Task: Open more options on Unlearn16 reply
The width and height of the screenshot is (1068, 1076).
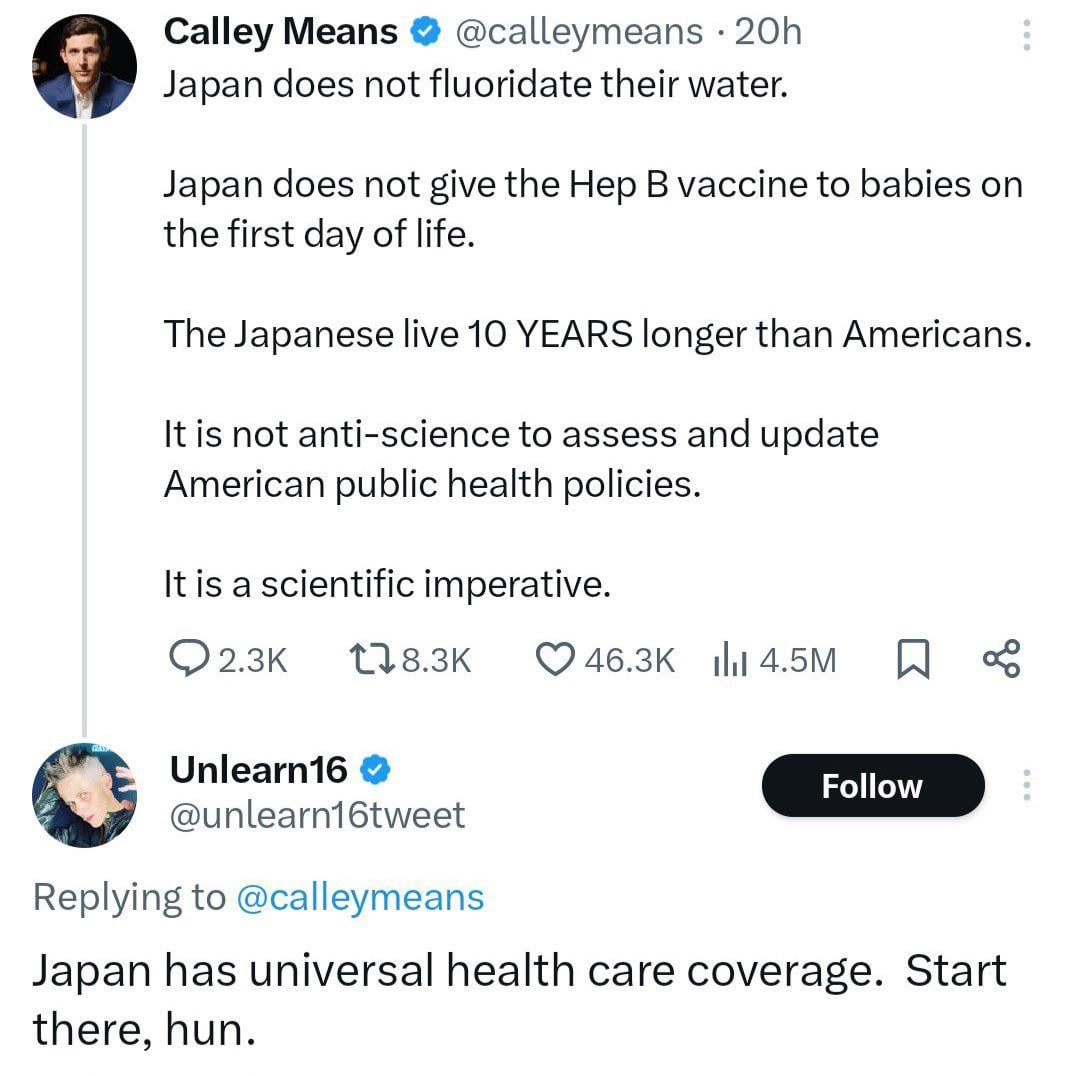Action: (x=1024, y=785)
